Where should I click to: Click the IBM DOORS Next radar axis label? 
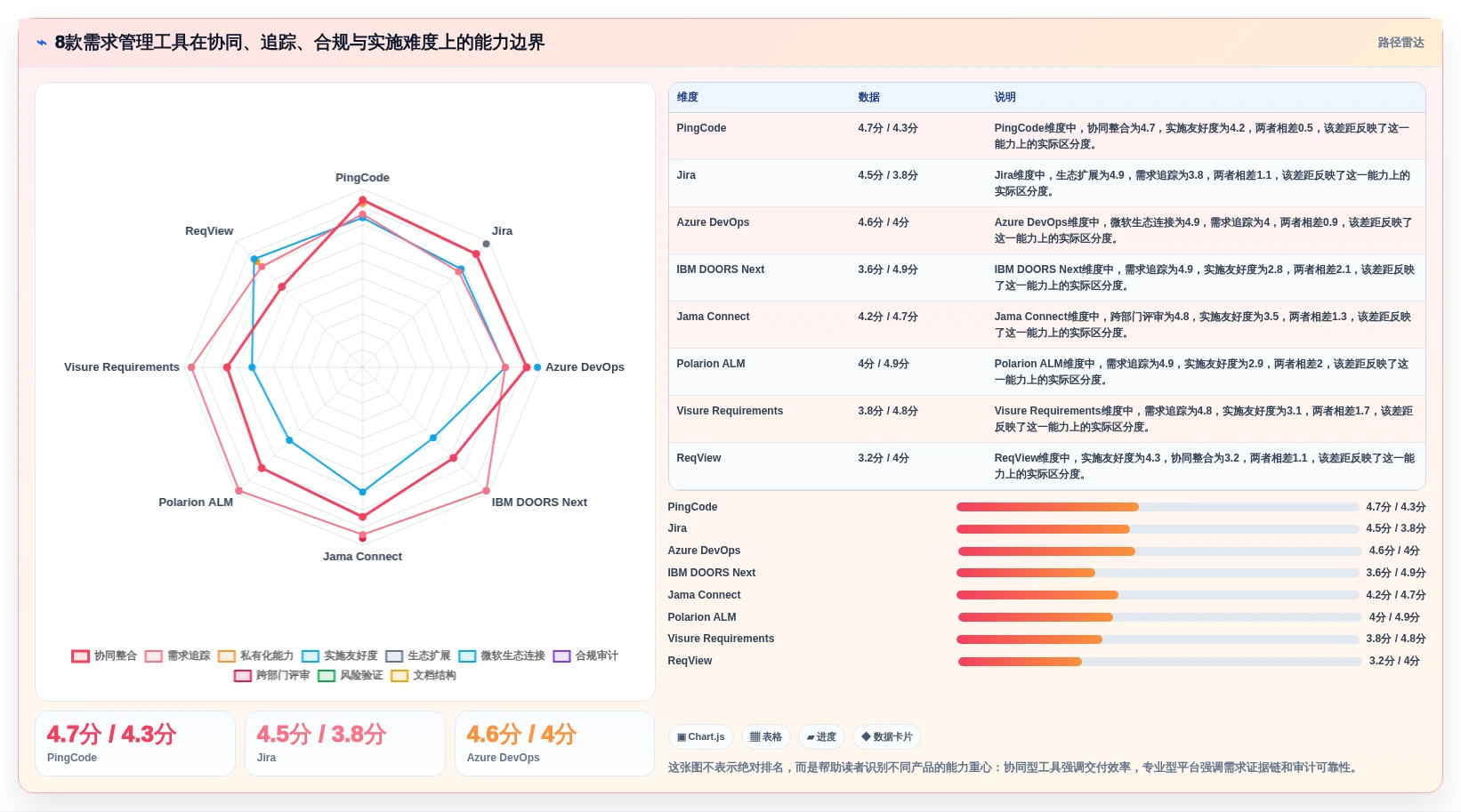(x=539, y=502)
